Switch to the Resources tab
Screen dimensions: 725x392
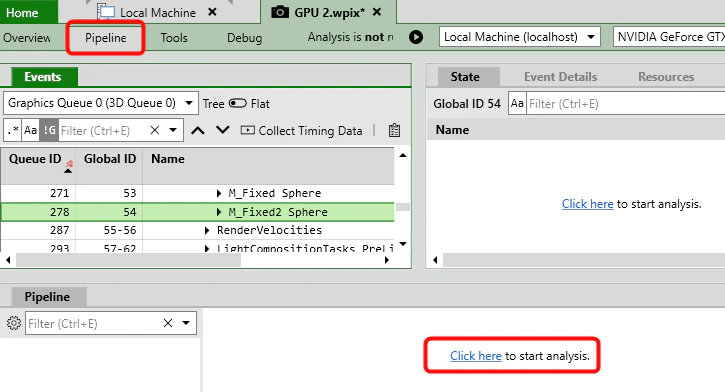tap(666, 77)
